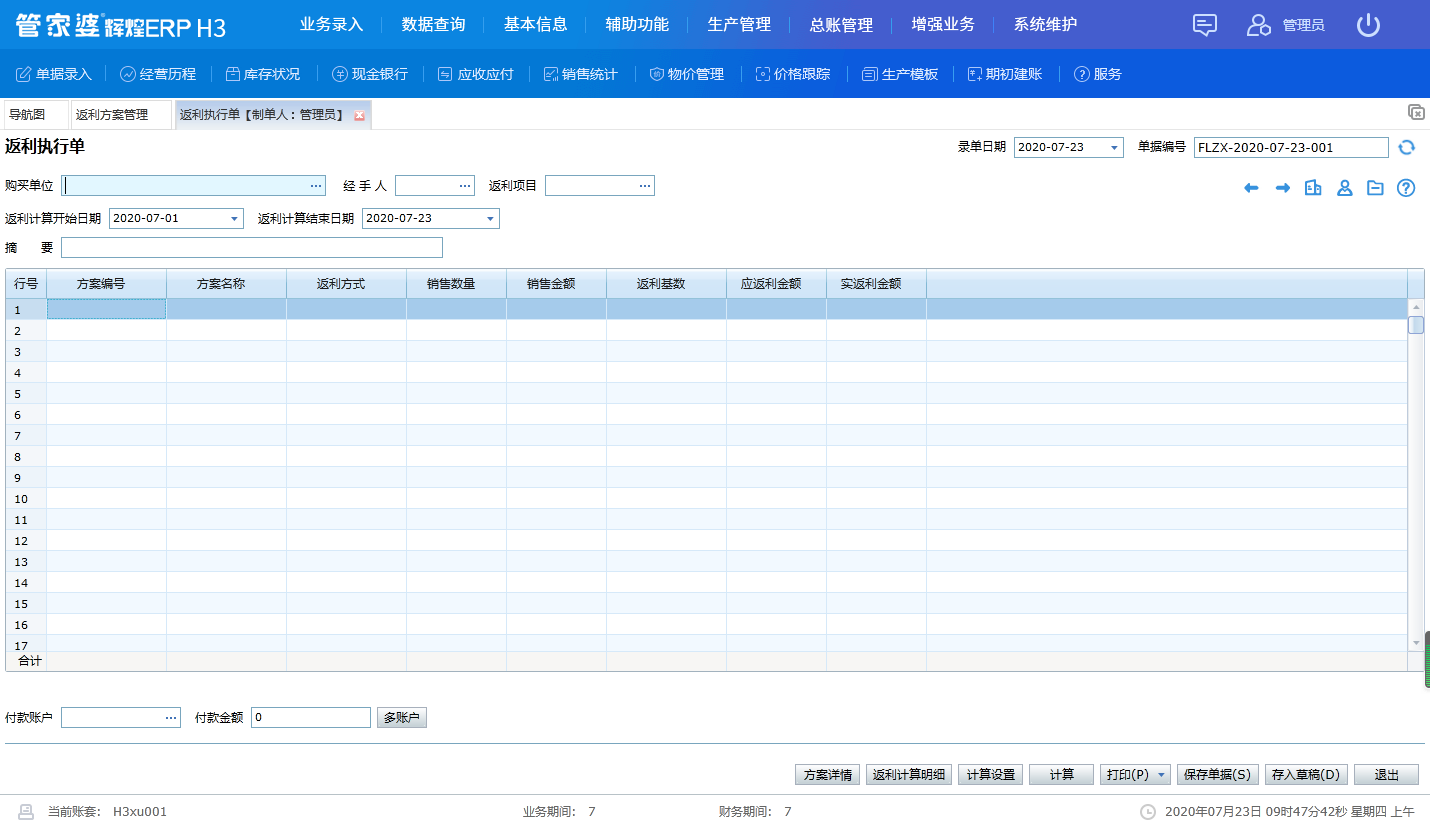This screenshot has width=1430, height=827.
Task: Click the table's vertical scrollbar thumb
Action: point(1416,325)
